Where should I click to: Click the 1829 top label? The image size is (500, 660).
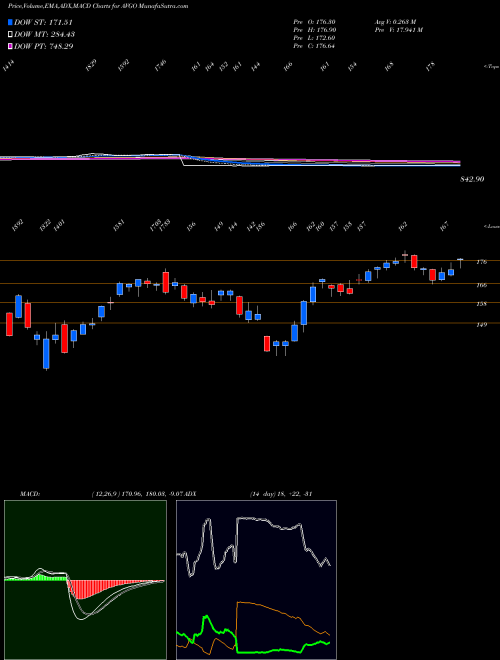tap(91, 66)
